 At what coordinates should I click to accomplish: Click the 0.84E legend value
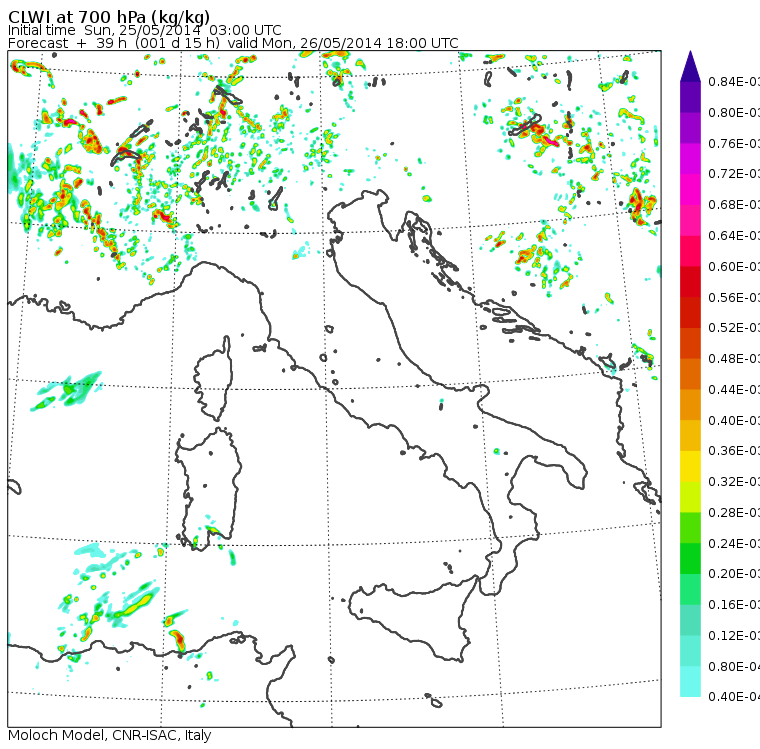(734, 81)
